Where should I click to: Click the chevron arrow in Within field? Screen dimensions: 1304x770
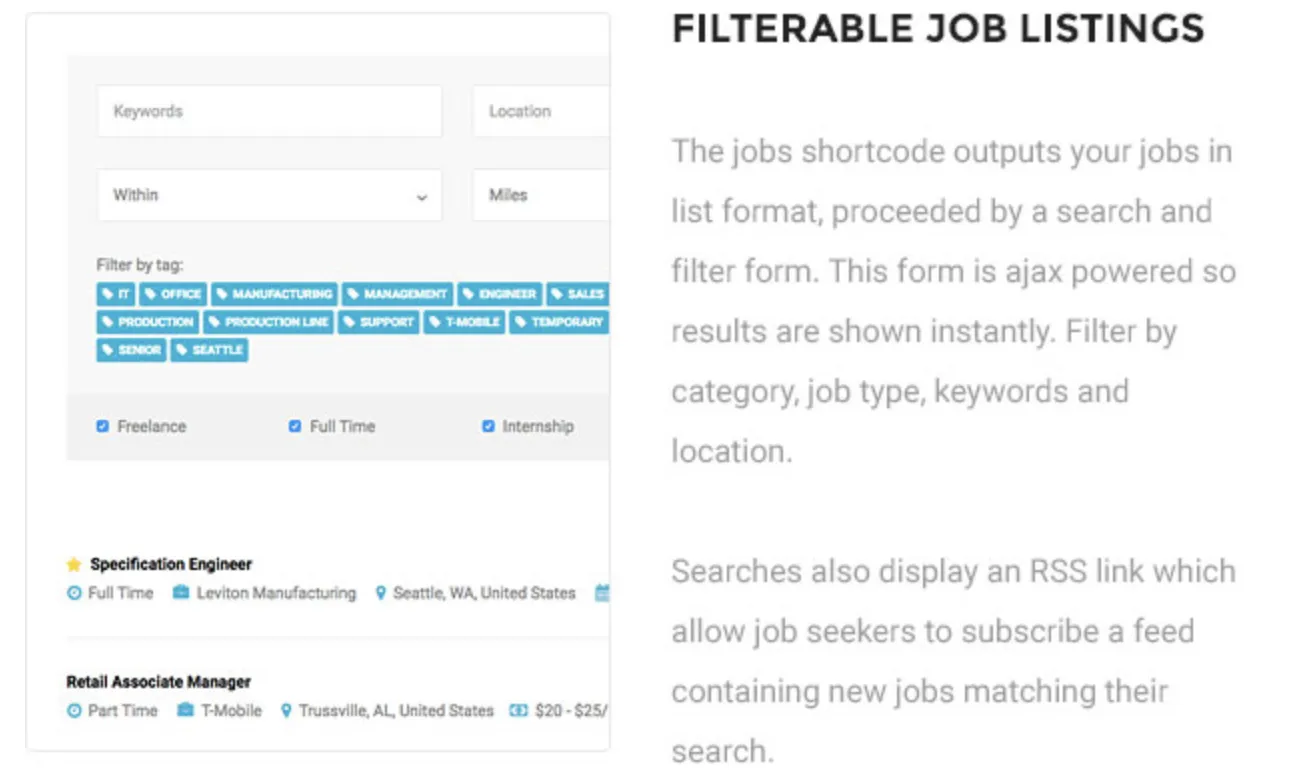[x=422, y=197]
